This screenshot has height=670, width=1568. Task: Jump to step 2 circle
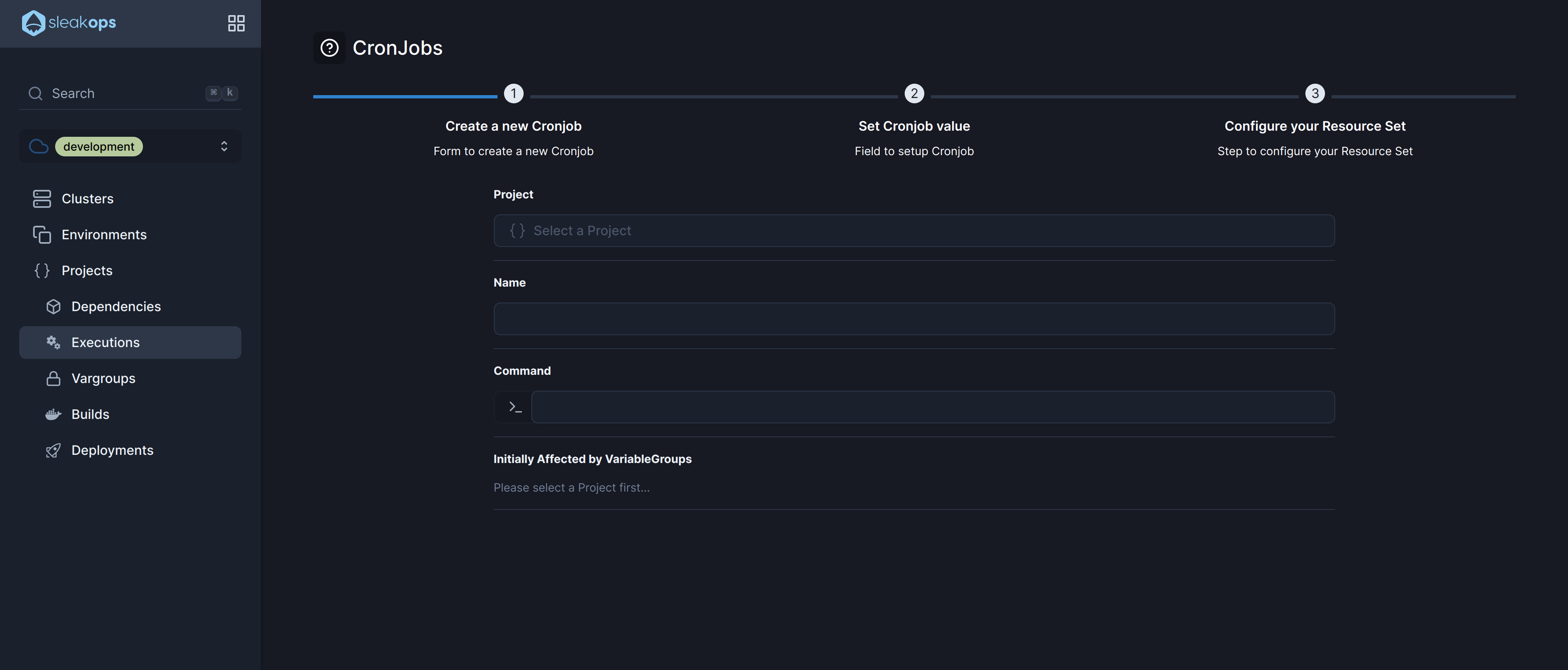914,94
